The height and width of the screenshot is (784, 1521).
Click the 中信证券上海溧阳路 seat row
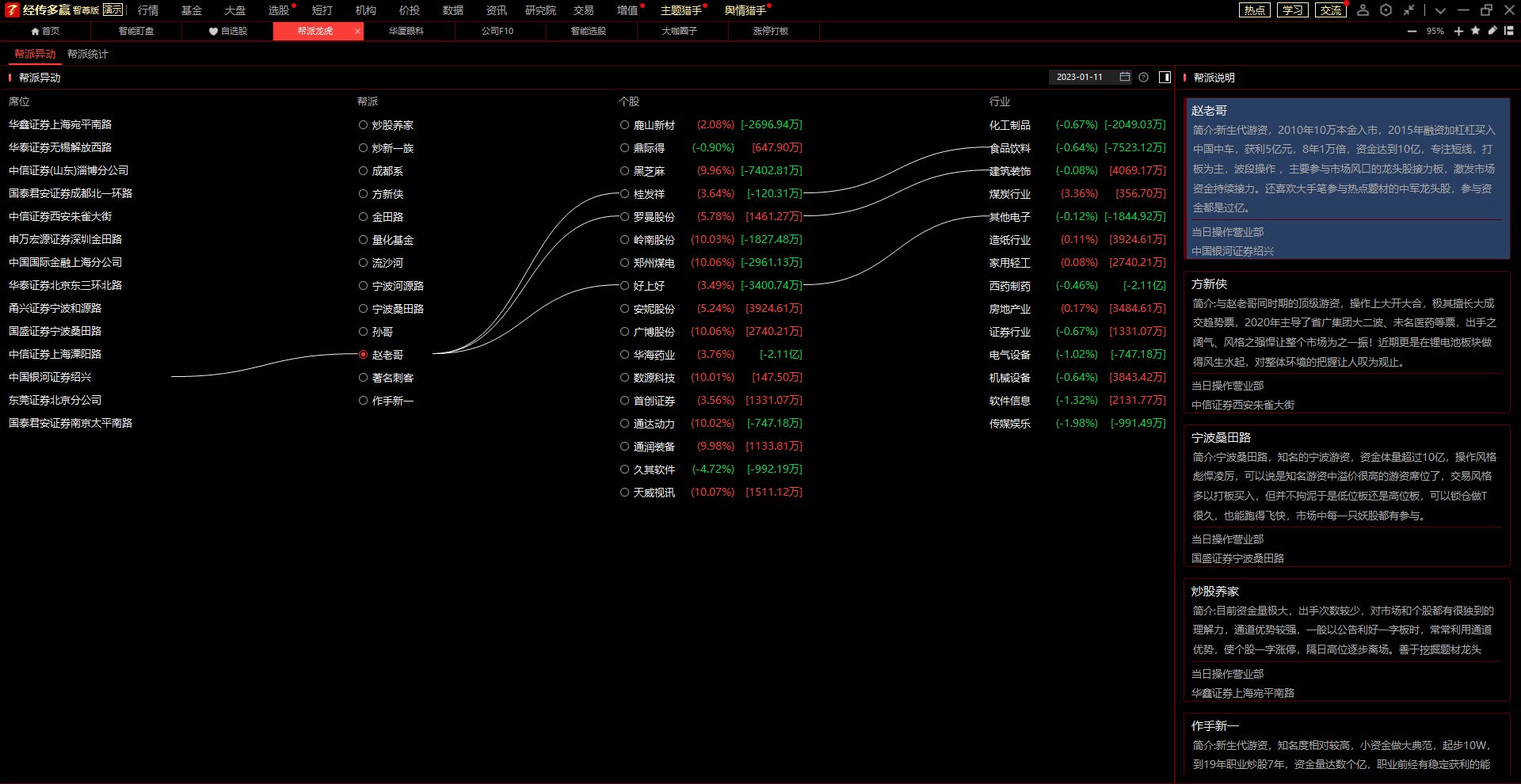55,355
